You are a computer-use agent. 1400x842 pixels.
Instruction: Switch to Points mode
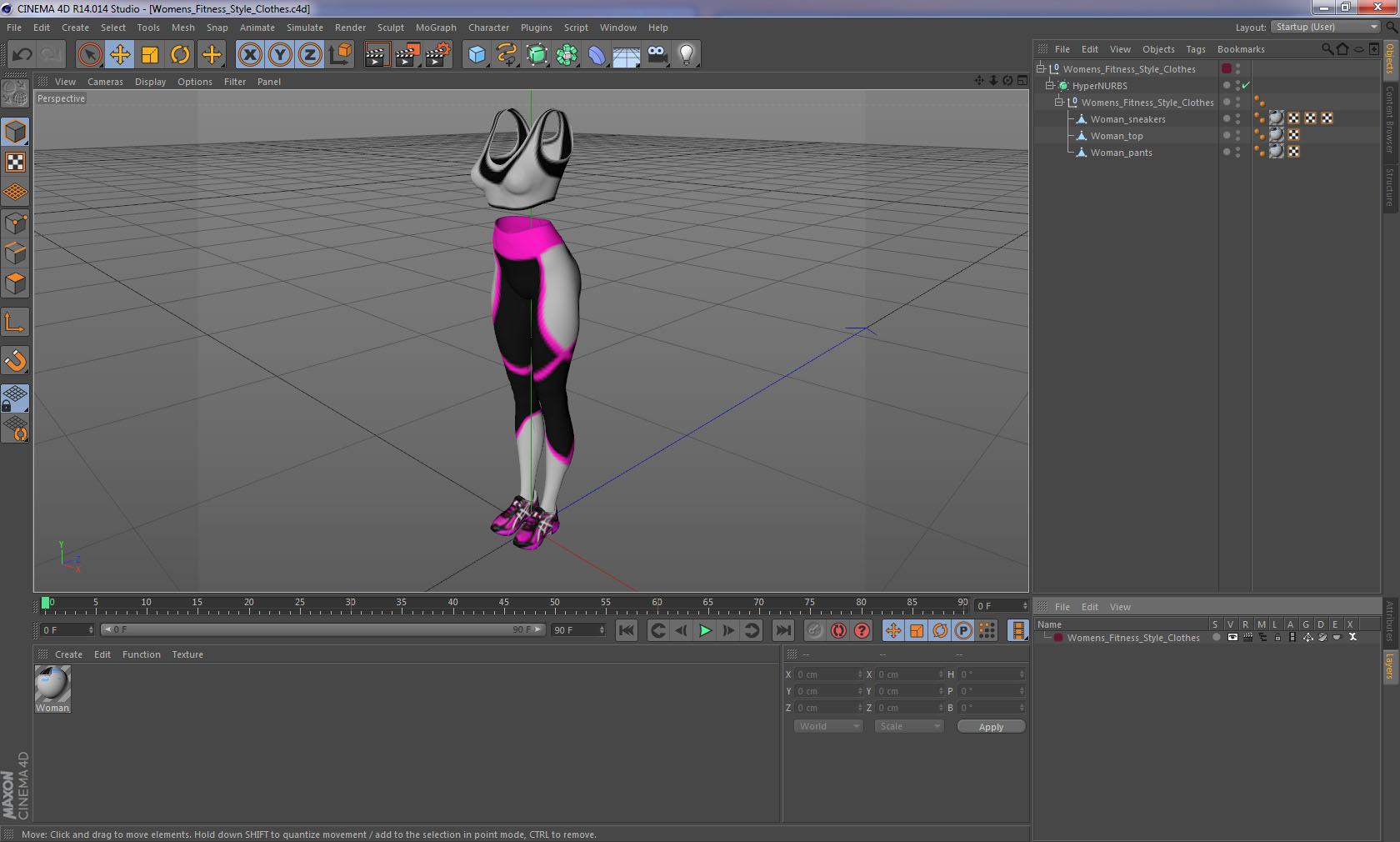(x=15, y=223)
